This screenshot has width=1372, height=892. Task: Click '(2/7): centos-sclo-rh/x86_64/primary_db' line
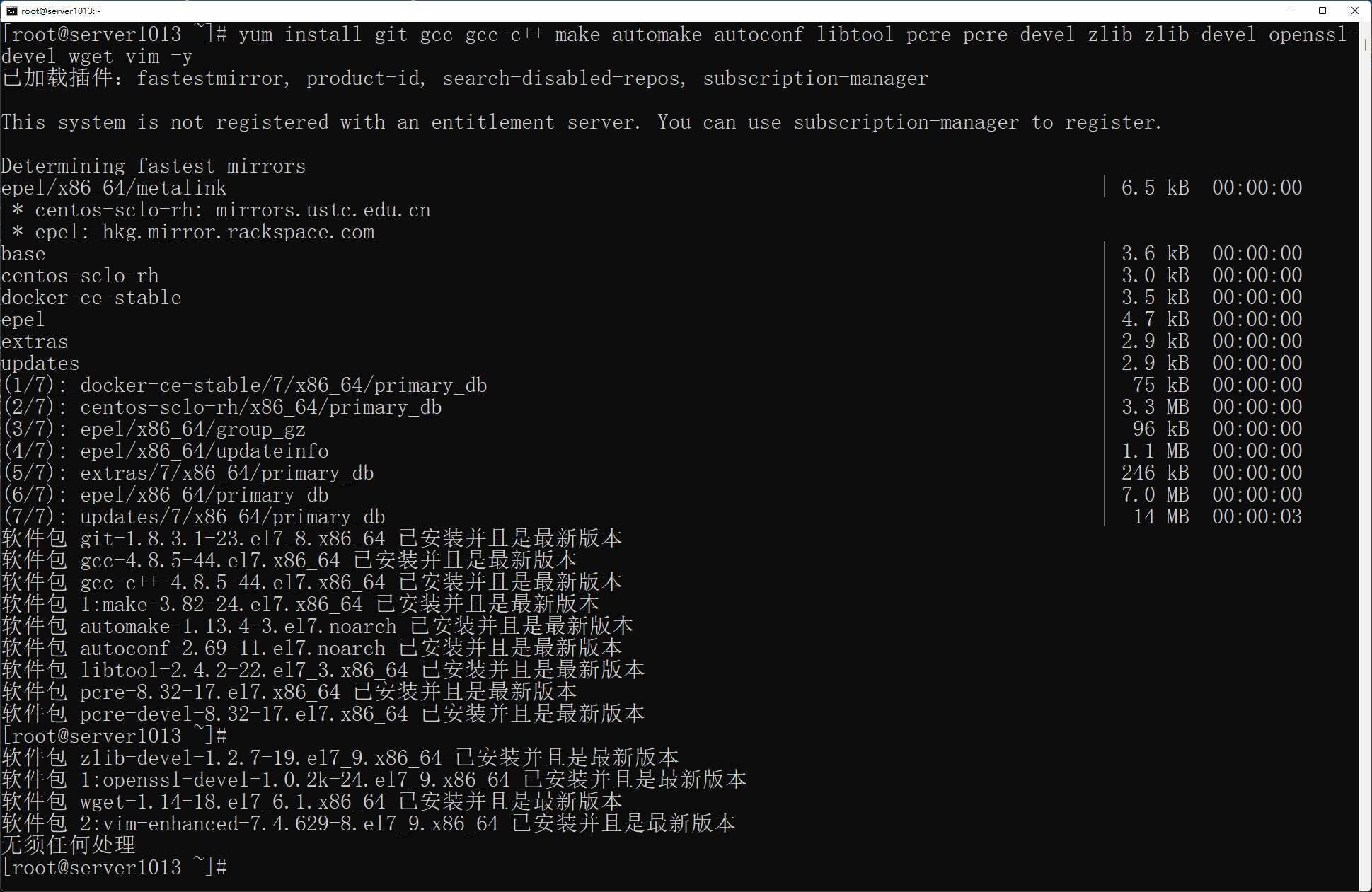click(x=221, y=407)
